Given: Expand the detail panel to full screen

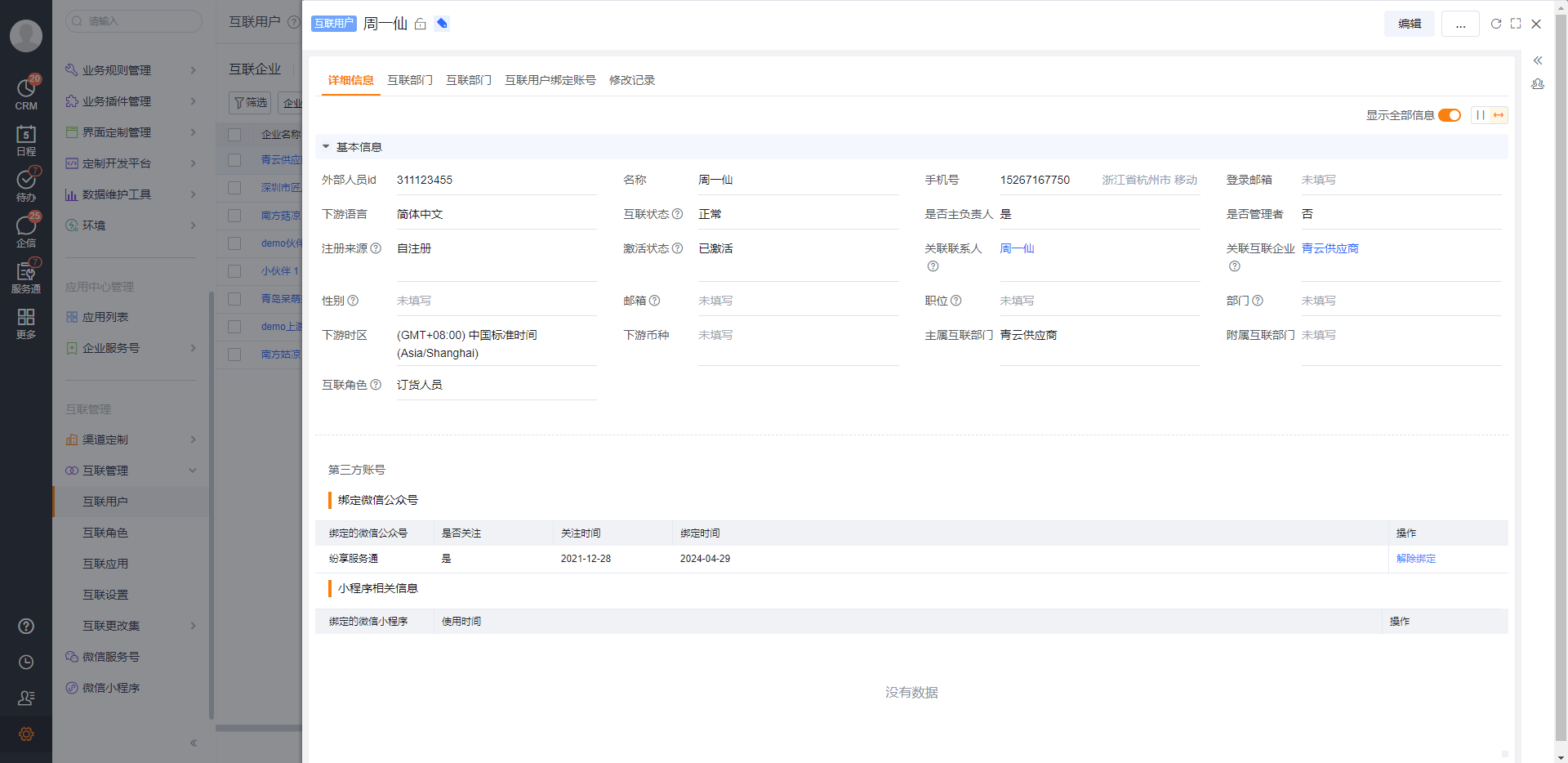Looking at the screenshot, I should pyautogui.click(x=1516, y=24).
